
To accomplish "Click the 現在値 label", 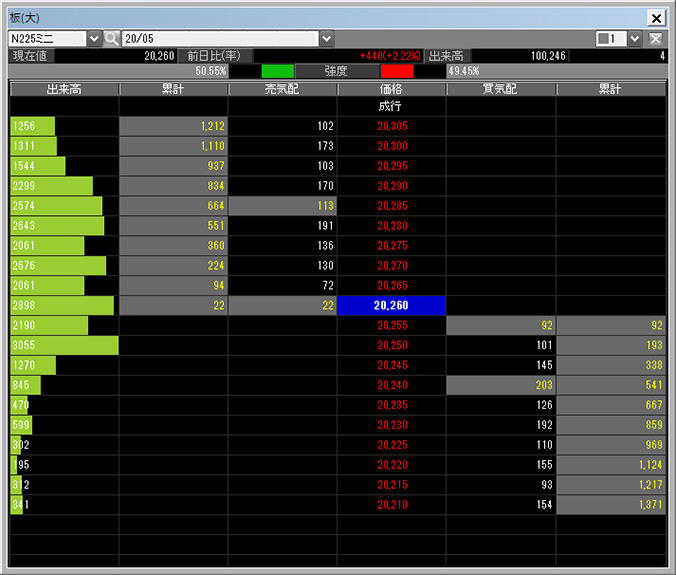I will [x=30, y=56].
